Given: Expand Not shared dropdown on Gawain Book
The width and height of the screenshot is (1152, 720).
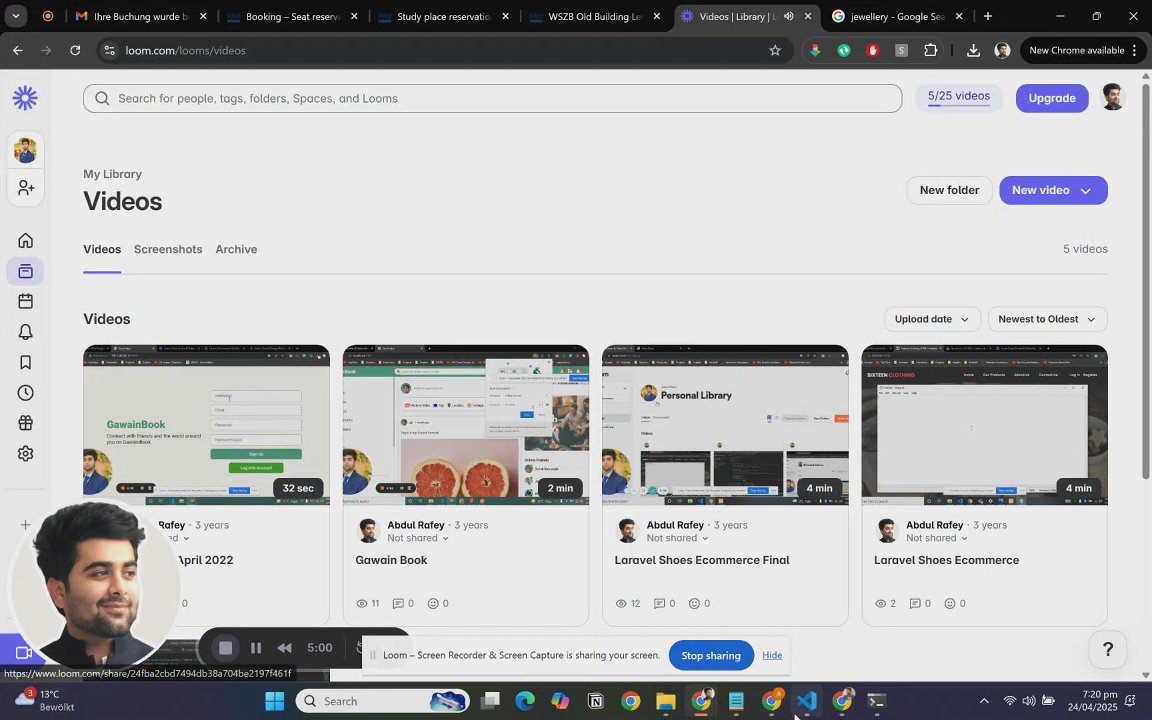Looking at the screenshot, I should coord(417,539).
